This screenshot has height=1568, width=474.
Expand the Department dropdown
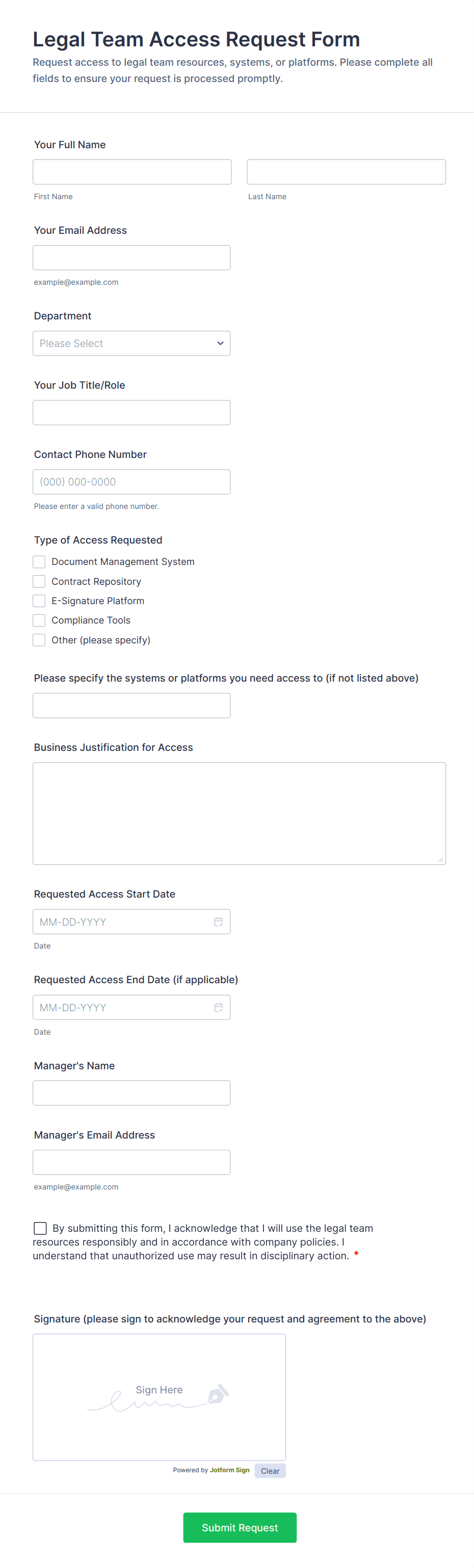coord(131,343)
